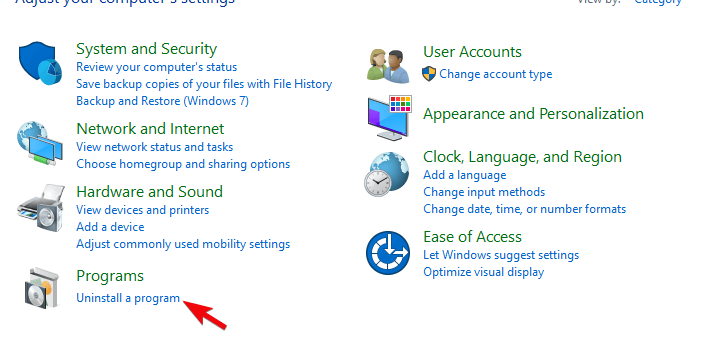The image size is (720, 360).
Task: Click Add a device link
Action: tap(110, 227)
